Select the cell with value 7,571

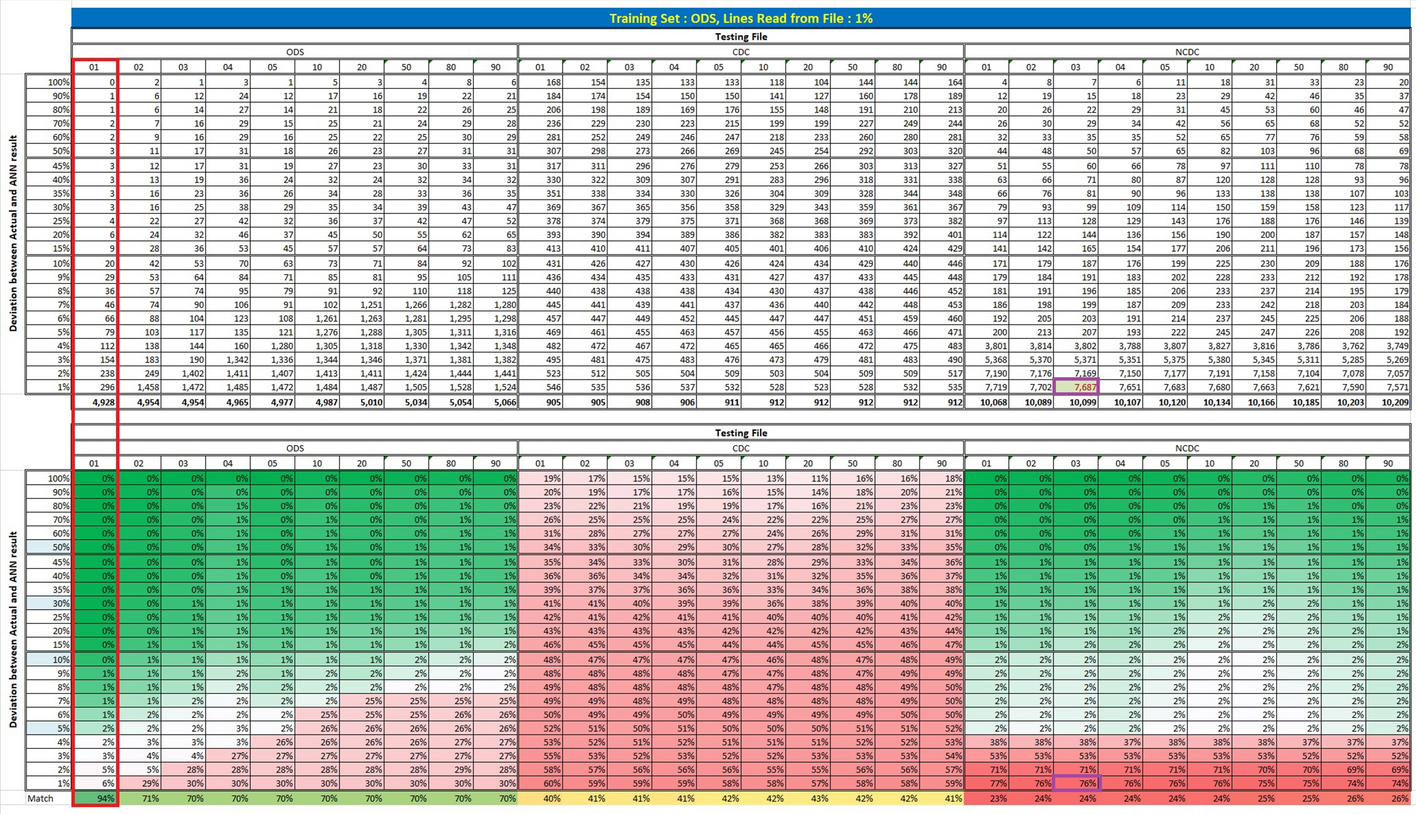click(1388, 386)
